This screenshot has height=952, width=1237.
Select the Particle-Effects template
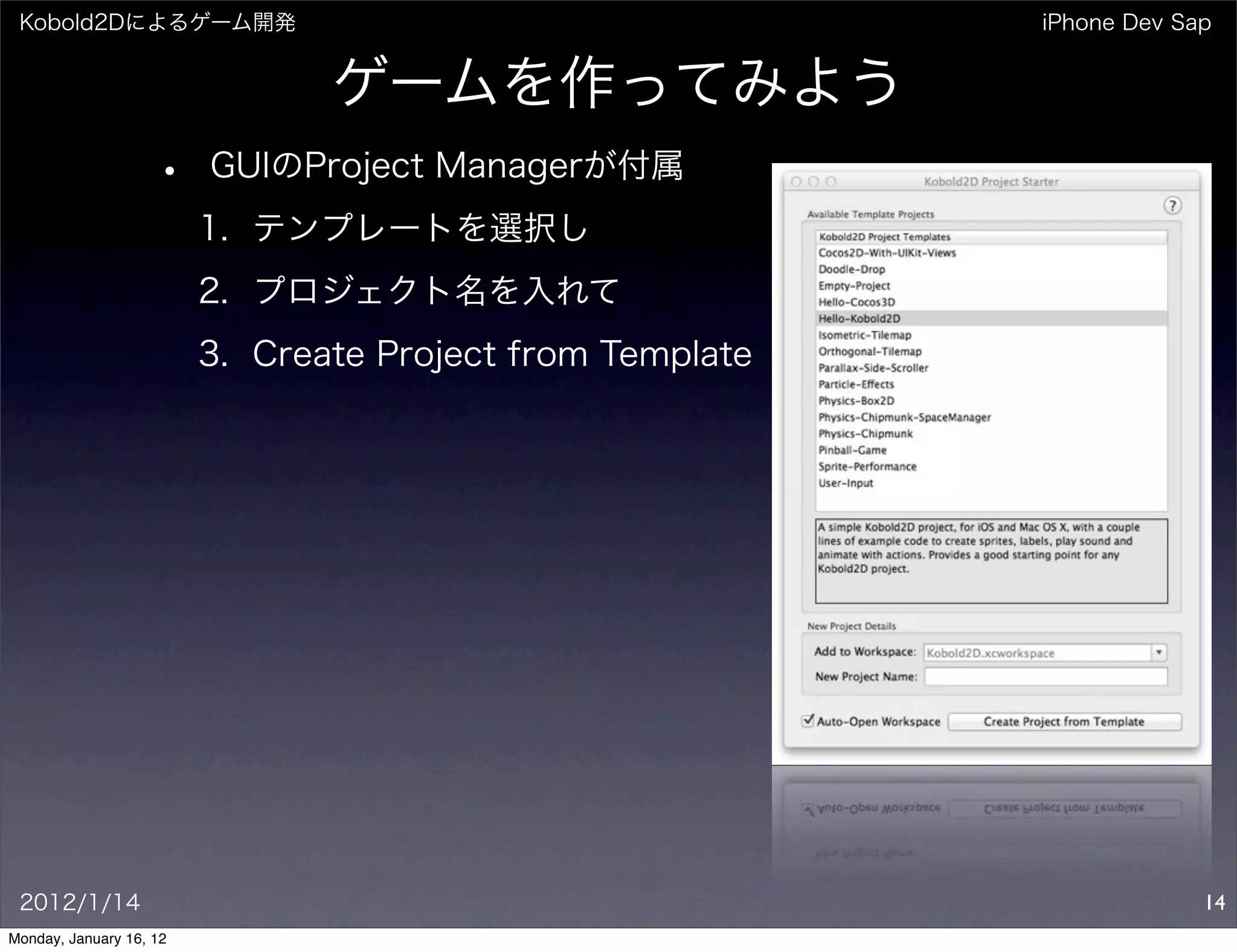[x=856, y=384]
